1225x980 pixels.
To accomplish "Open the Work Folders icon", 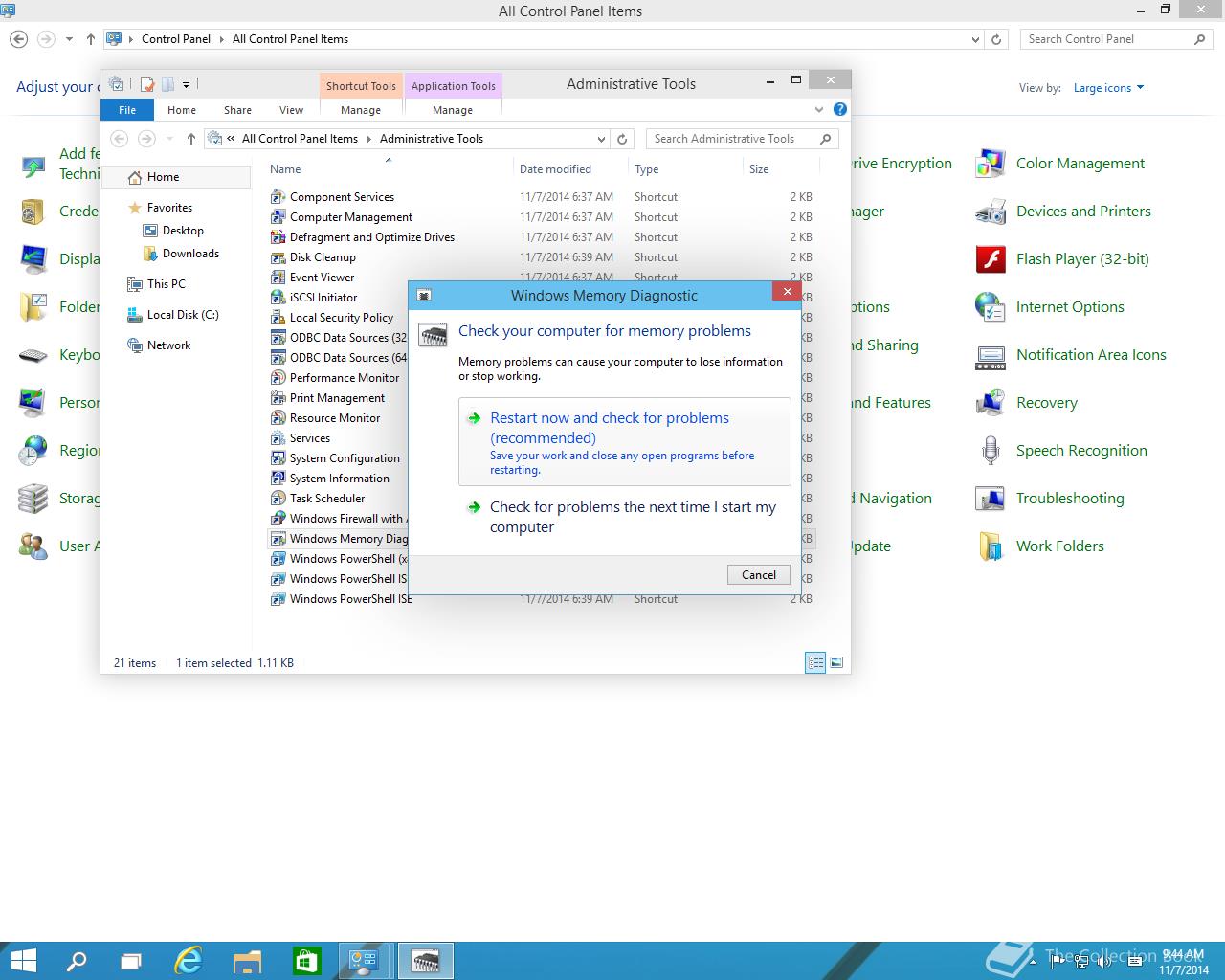I will coord(991,546).
